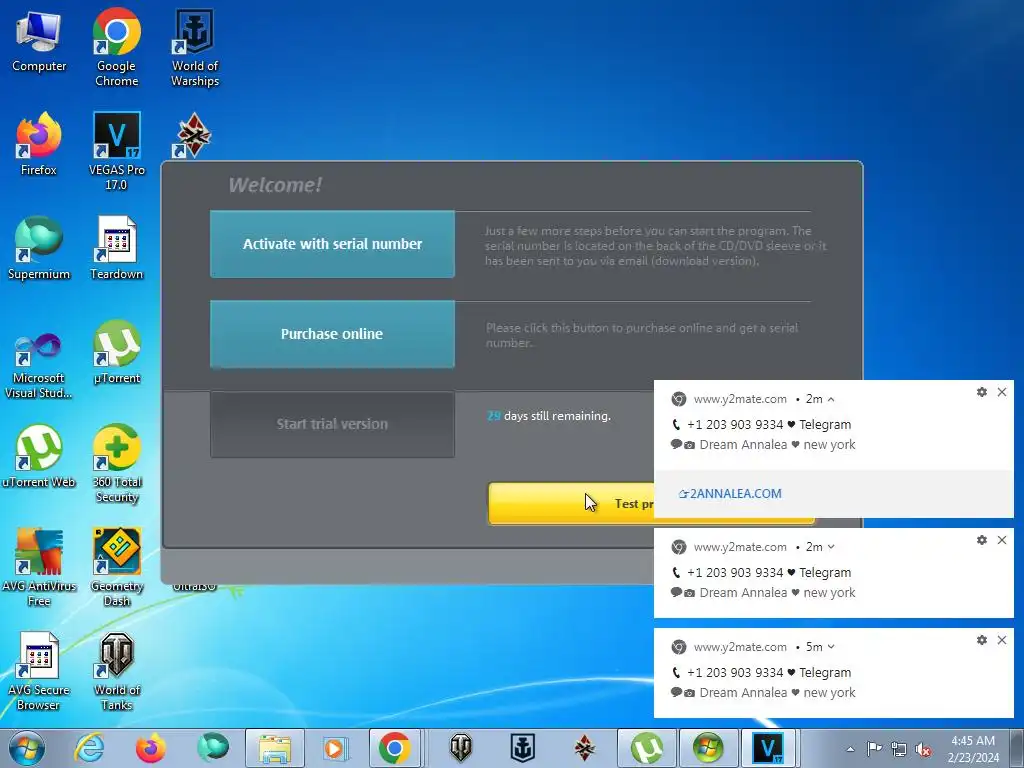Open the media player taskbar icon
Viewport: 1024px width, 768px height.
pyautogui.click(x=336, y=748)
